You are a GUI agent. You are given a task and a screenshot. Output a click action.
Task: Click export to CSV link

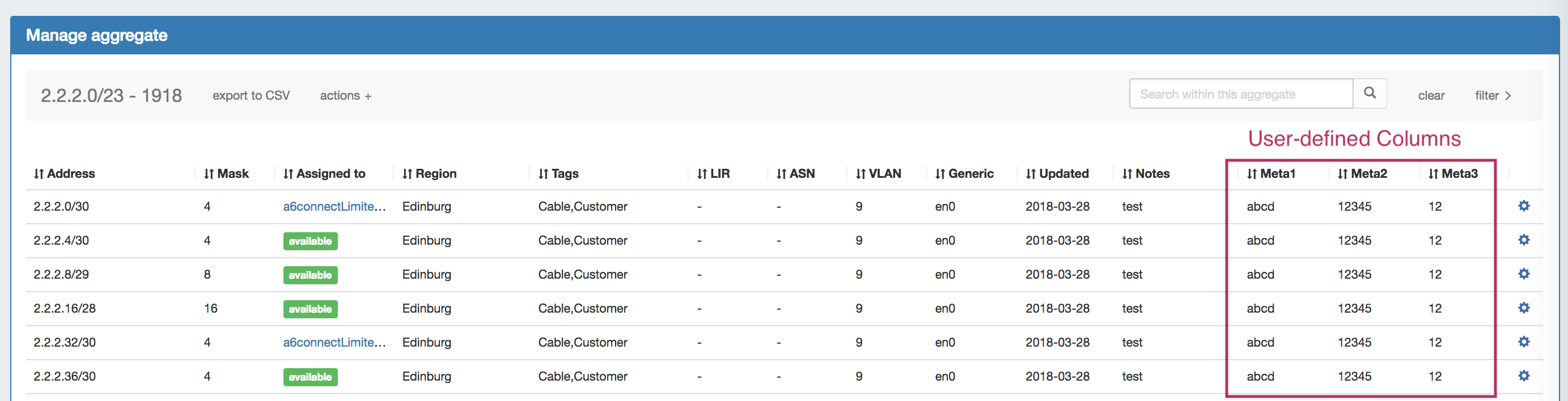click(251, 96)
